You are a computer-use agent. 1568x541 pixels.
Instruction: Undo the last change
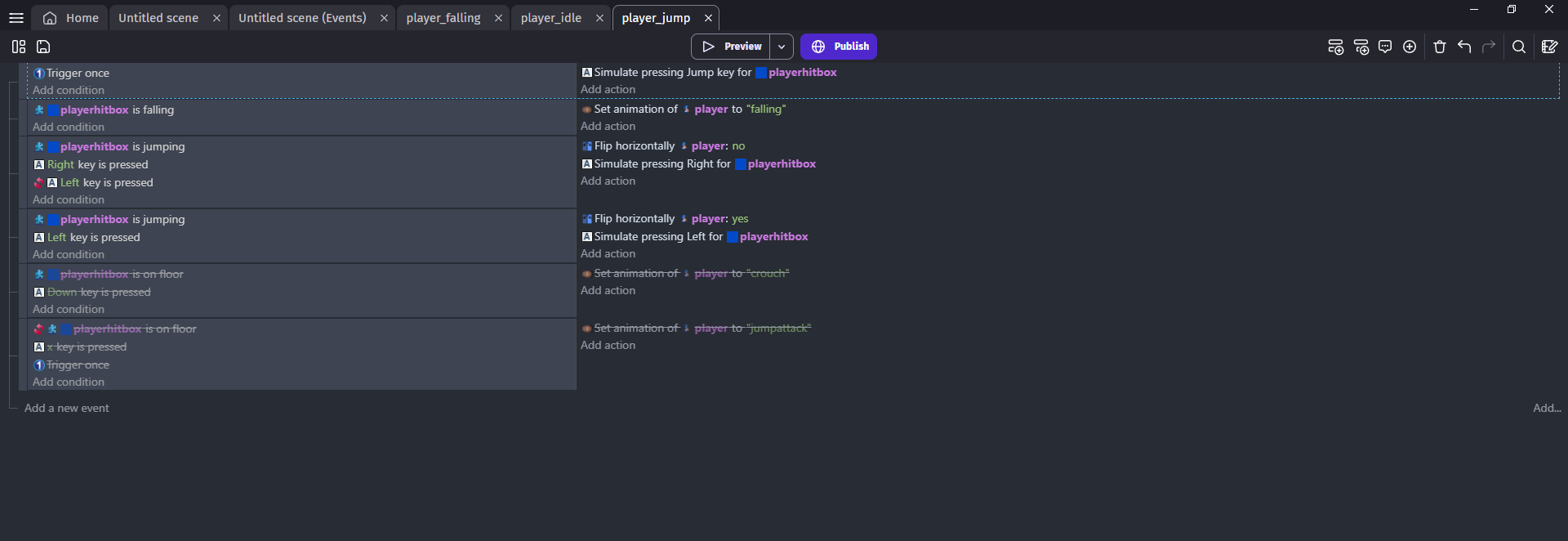[x=1464, y=47]
